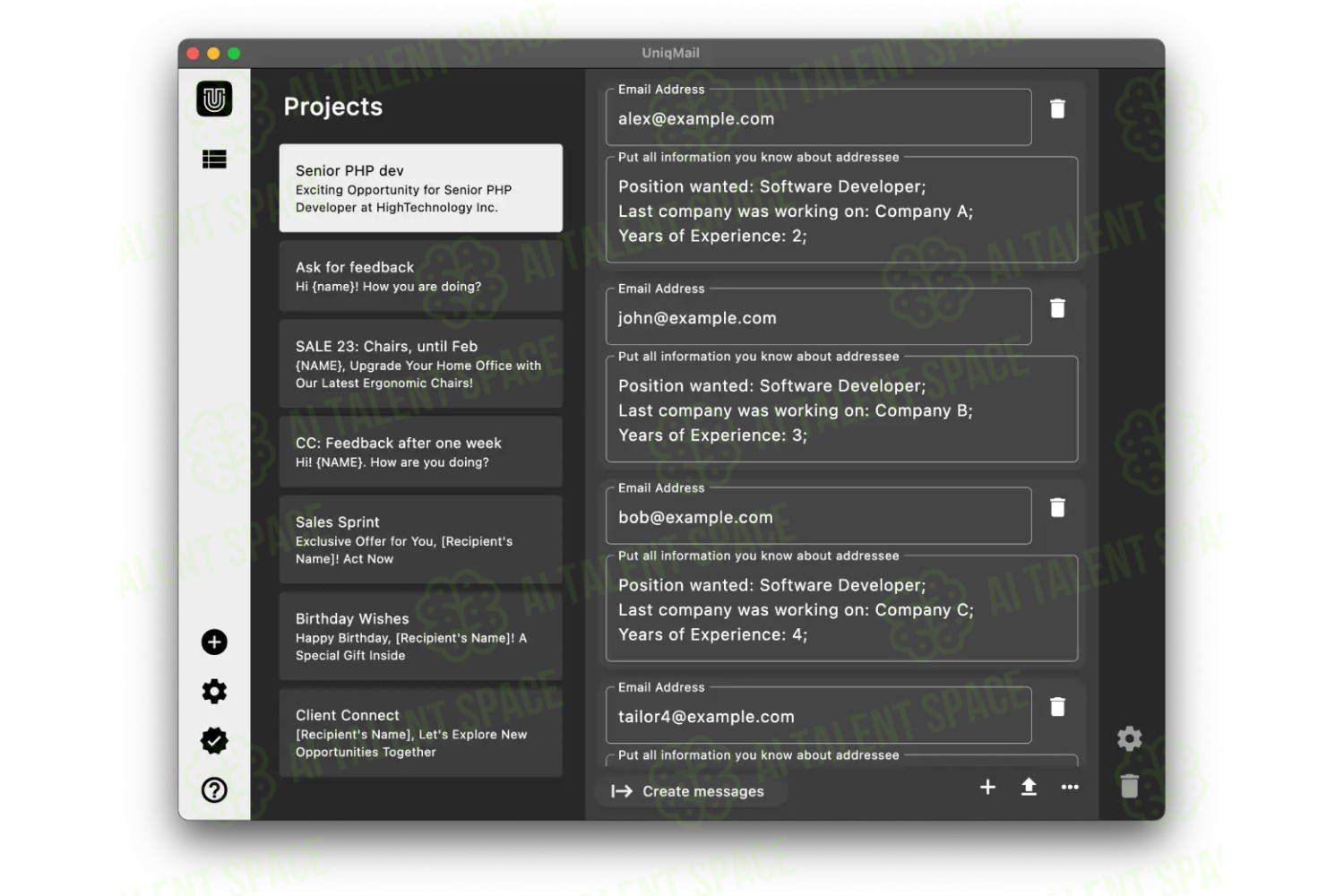
Task: Open the projects list view icon
Action: coord(214,159)
